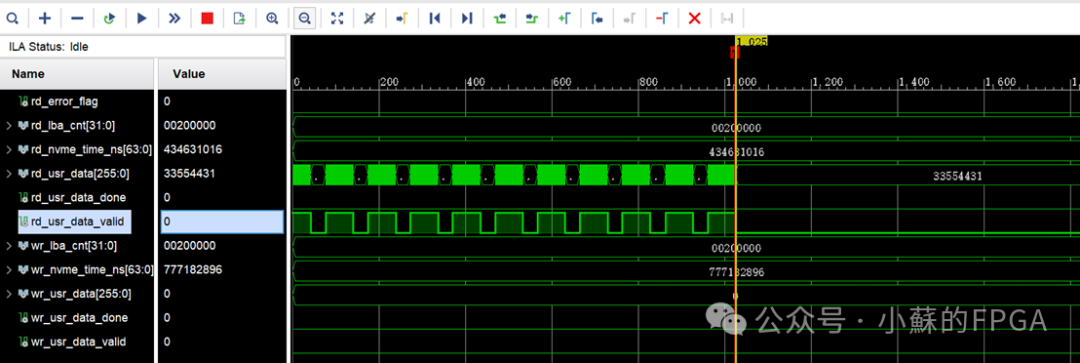
Task: Expand wr_nvme_time_ns[63:0] bus
Action: pos(8,270)
